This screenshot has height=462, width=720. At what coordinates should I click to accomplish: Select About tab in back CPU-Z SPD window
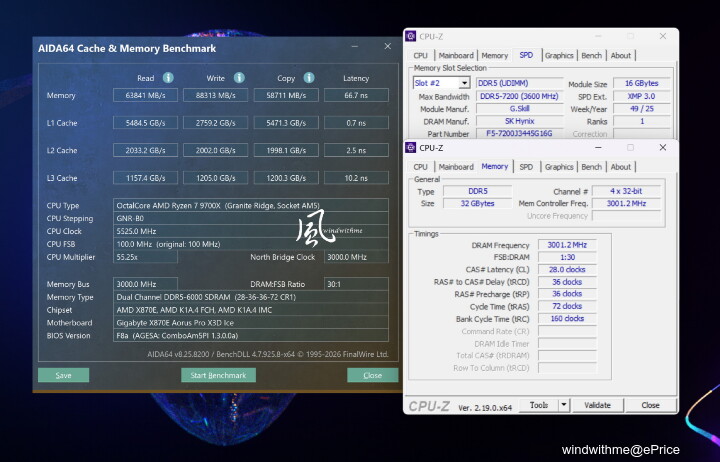(x=621, y=56)
